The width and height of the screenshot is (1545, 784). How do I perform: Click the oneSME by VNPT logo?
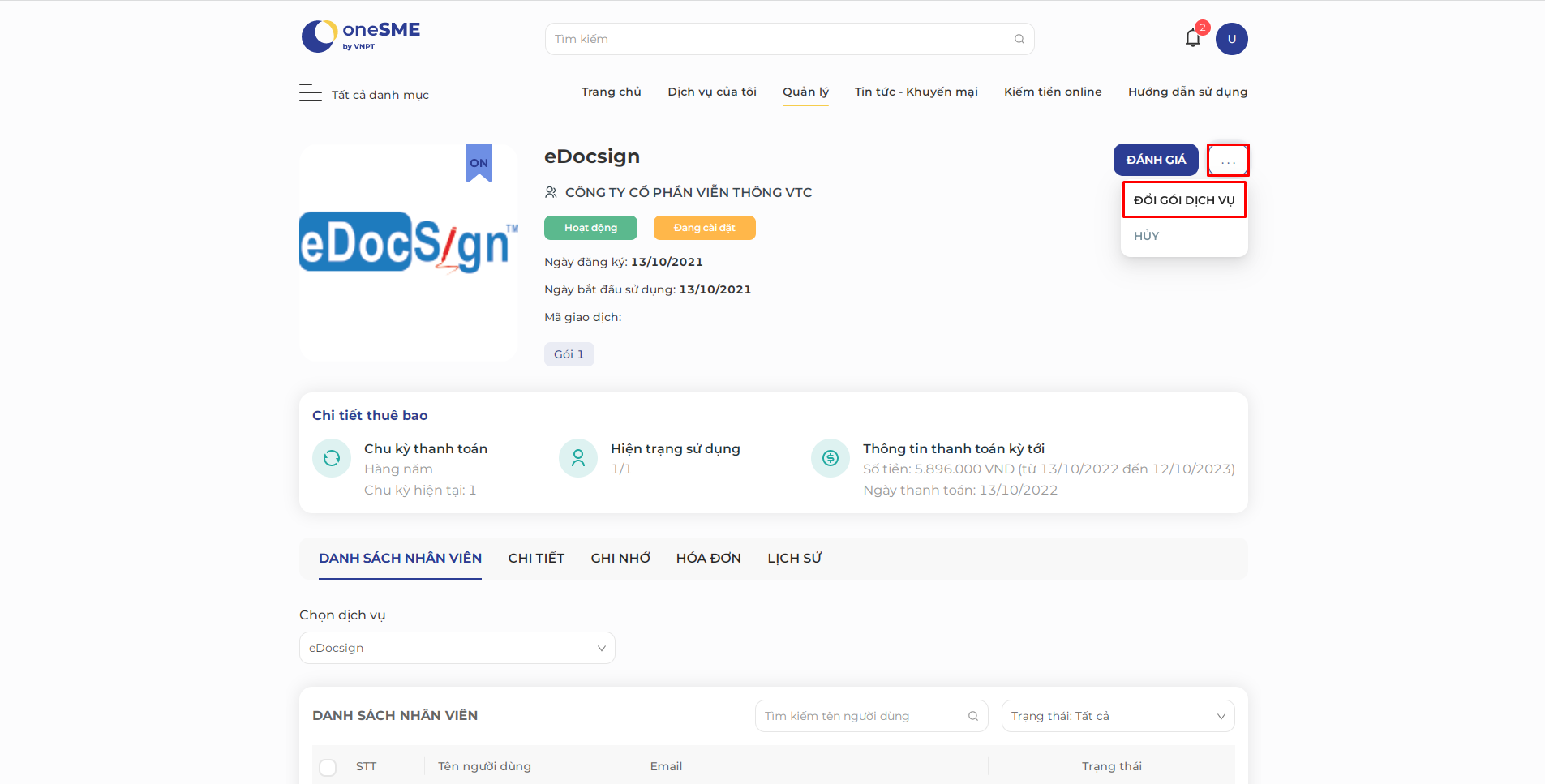(361, 36)
